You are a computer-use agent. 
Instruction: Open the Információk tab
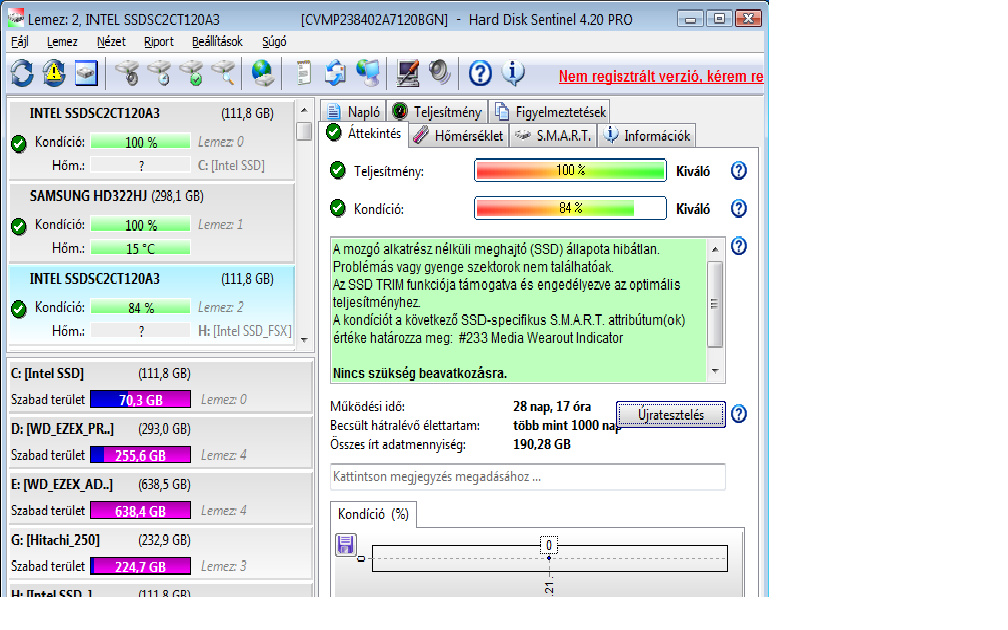[x=647, y=136]
